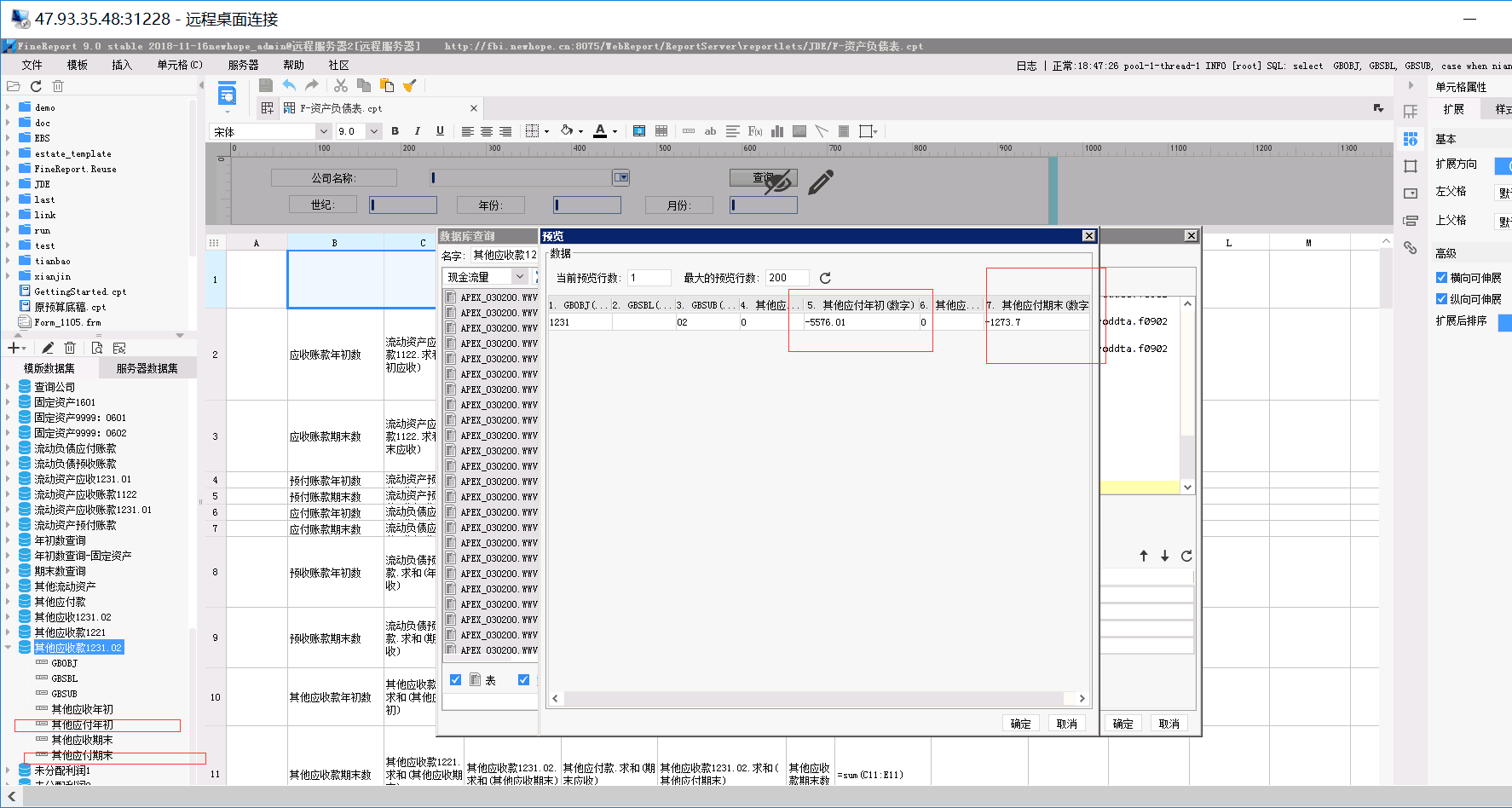Screen dimensions: 1512x808
Task: Toggle the 纵向可伸展 checkbox
Action: pyautogui.click(x=1441, y=299)
